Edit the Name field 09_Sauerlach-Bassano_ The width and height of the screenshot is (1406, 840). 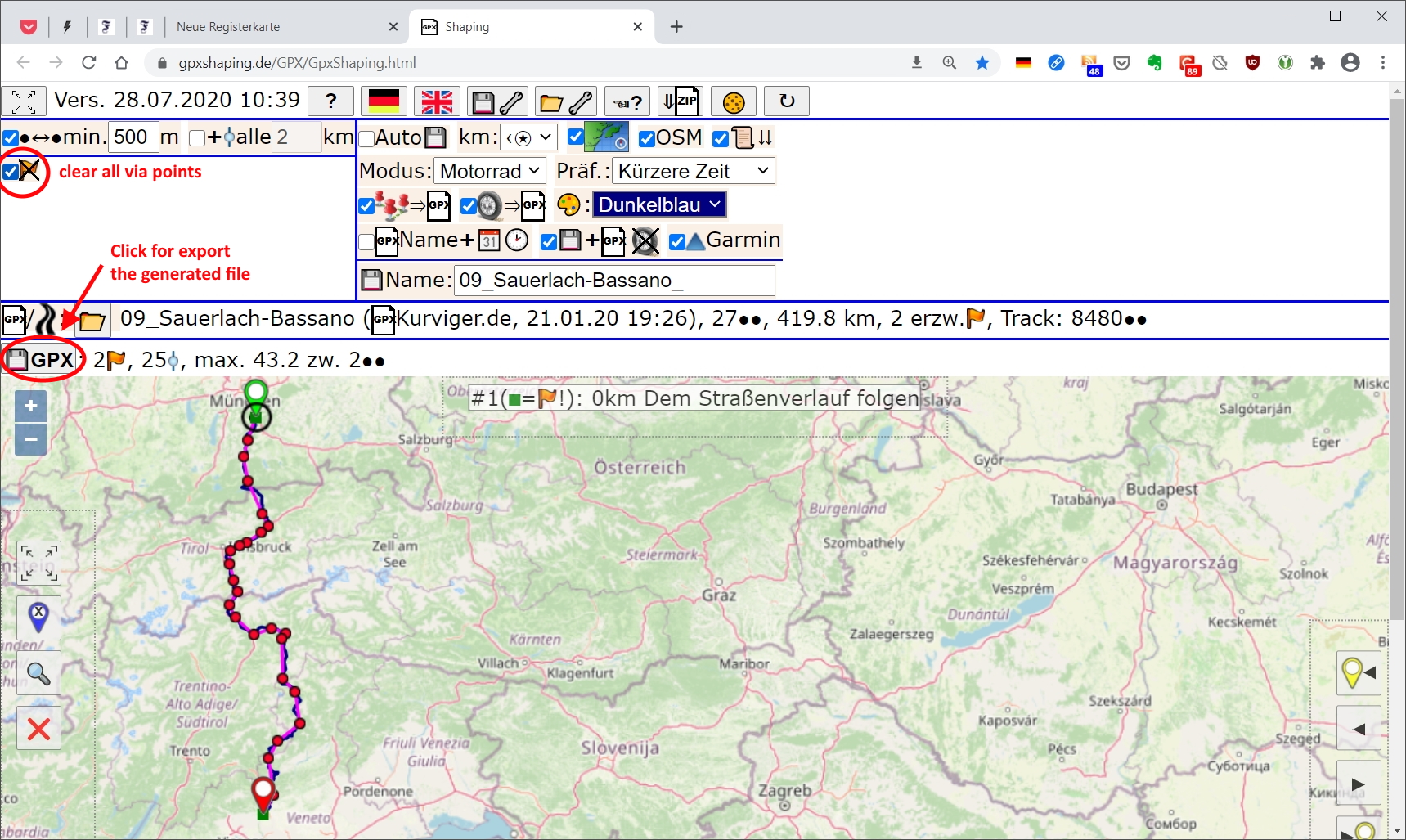(x=614, y=280)
